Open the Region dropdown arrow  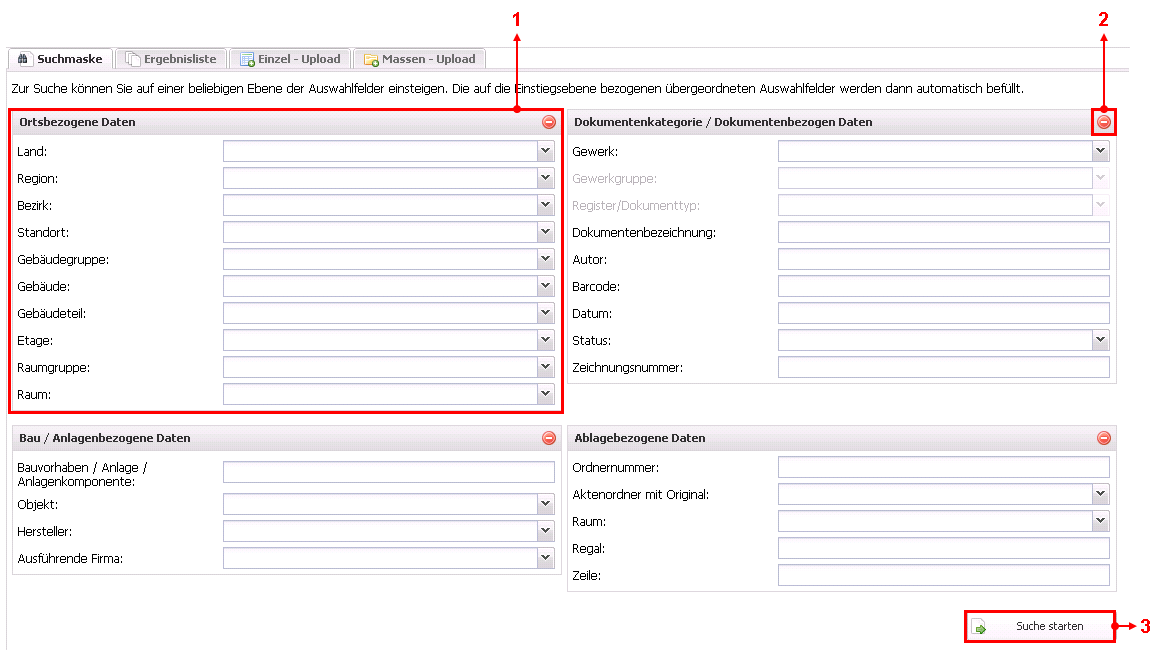click(546, 178)
